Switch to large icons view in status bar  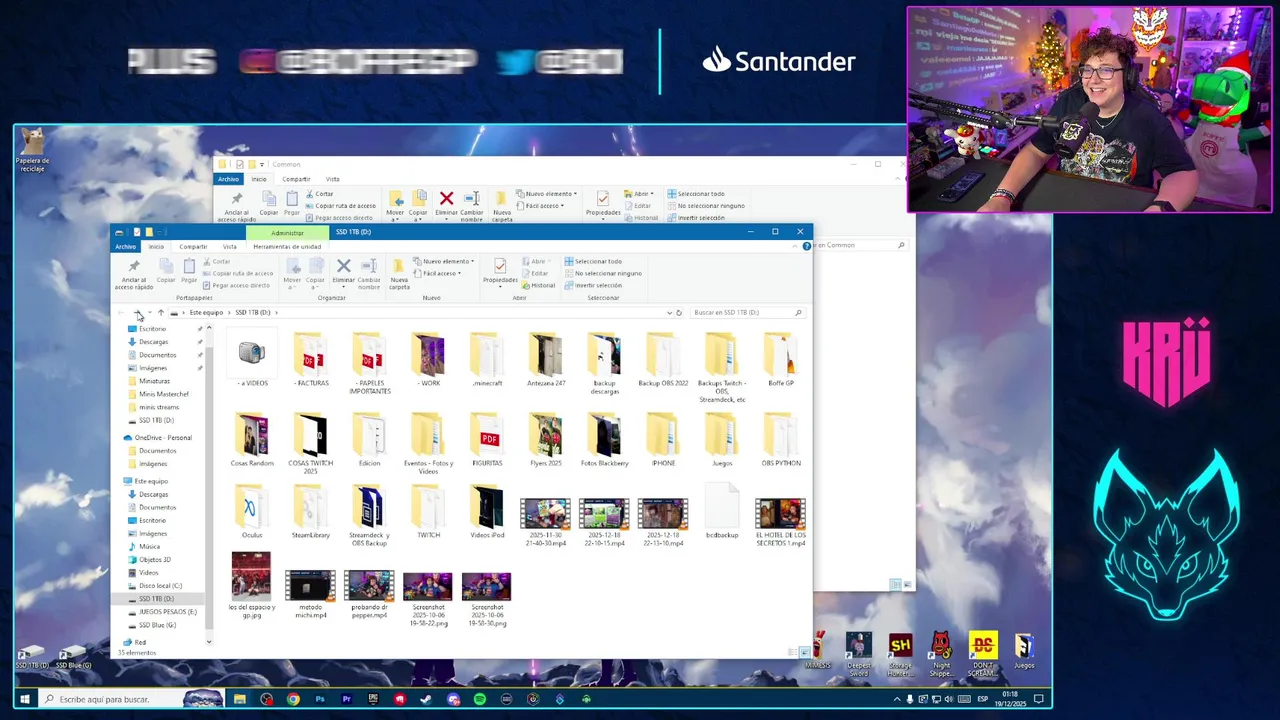[804, 653]
